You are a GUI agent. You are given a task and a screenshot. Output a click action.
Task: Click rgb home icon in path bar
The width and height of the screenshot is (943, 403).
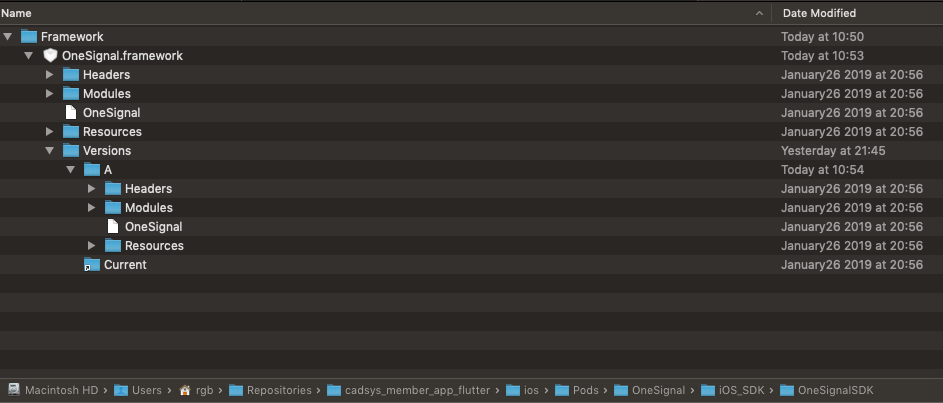[x=185, y=390]
